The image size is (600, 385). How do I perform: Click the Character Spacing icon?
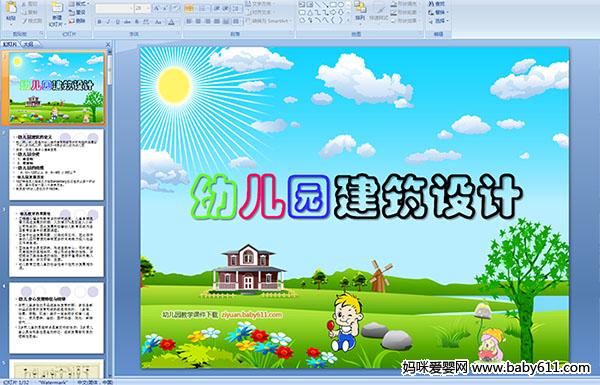[146, 22]
